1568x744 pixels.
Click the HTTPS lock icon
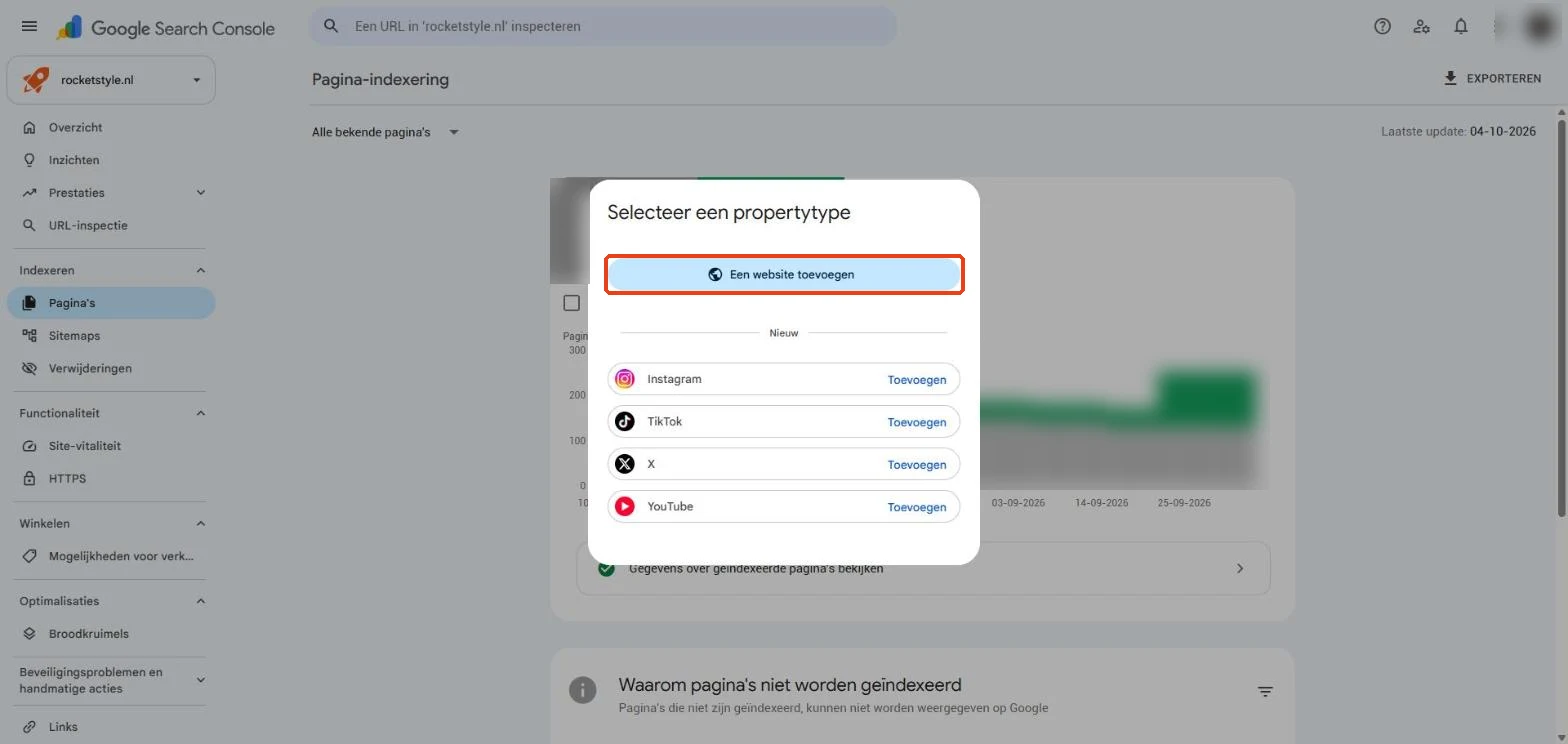click(x=29, y=479)
